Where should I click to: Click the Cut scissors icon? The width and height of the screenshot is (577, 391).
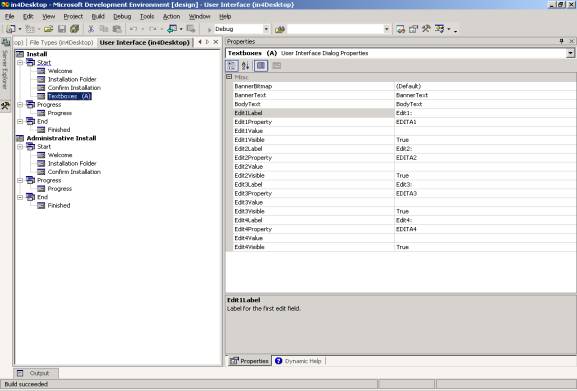[x=91, y=29]
